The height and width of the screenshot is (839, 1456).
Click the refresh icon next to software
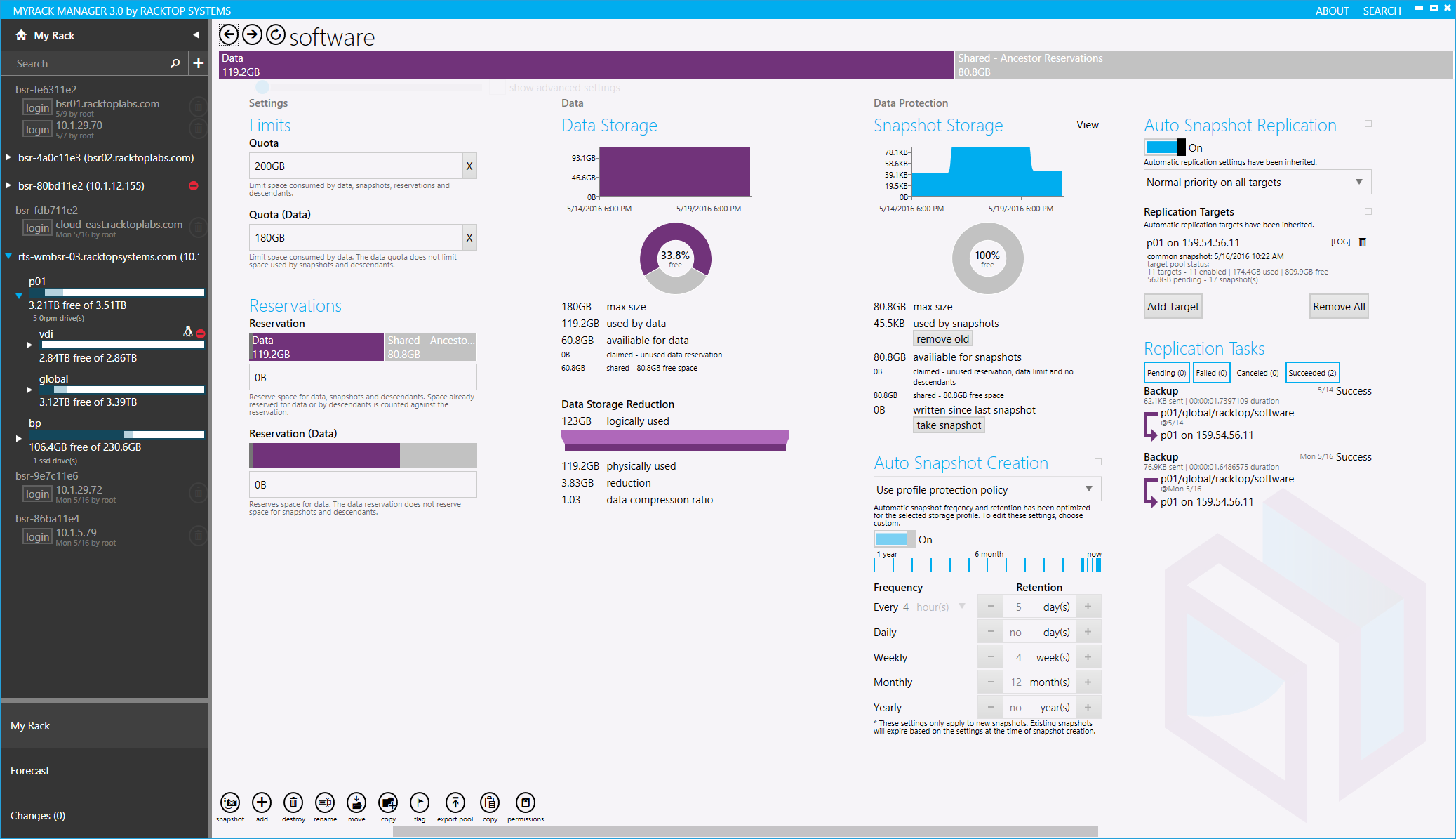tap(276, 34)
